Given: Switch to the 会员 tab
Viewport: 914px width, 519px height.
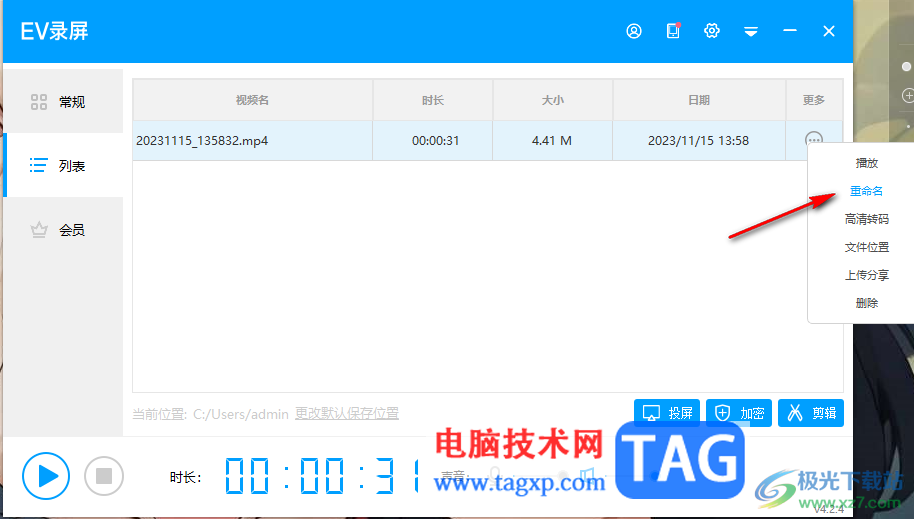Looking at the screenshot, I should click(x=63, y=230).
